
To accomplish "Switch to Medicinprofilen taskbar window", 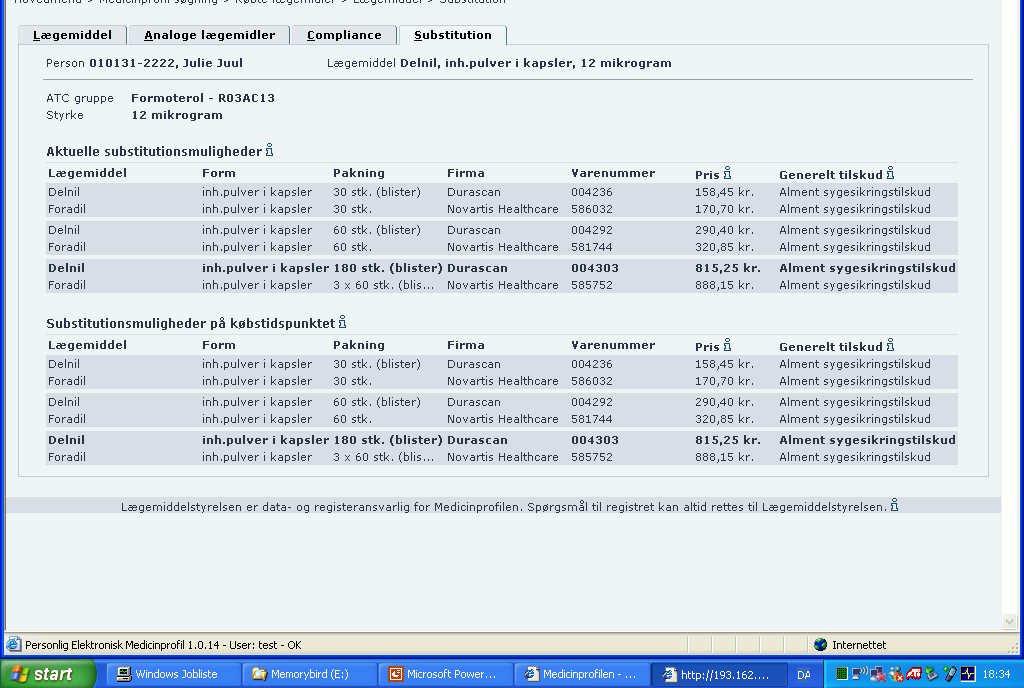I will [x=583, y=674].
